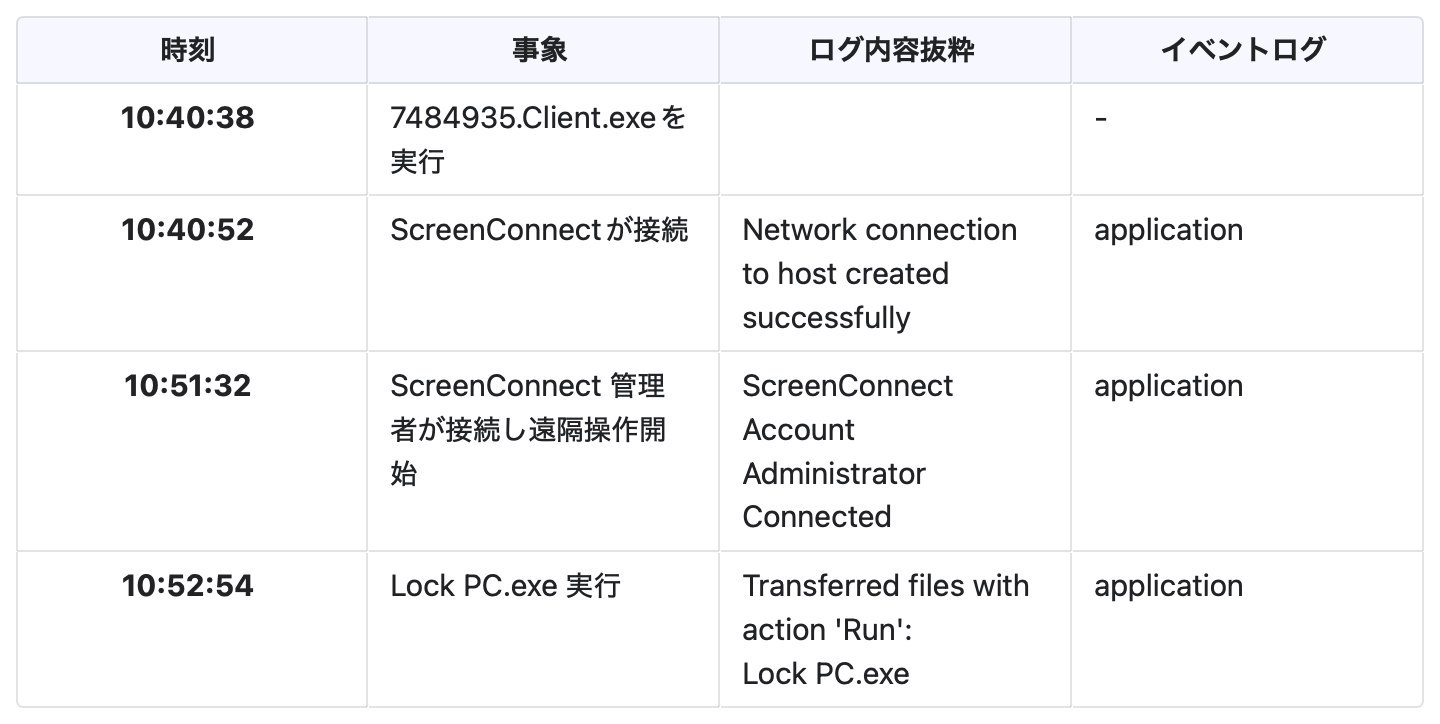This screenshot has height=724, width=1440.
Task: Select the ScreenConnectが接続 event cell
Action: tap(539, 230)
